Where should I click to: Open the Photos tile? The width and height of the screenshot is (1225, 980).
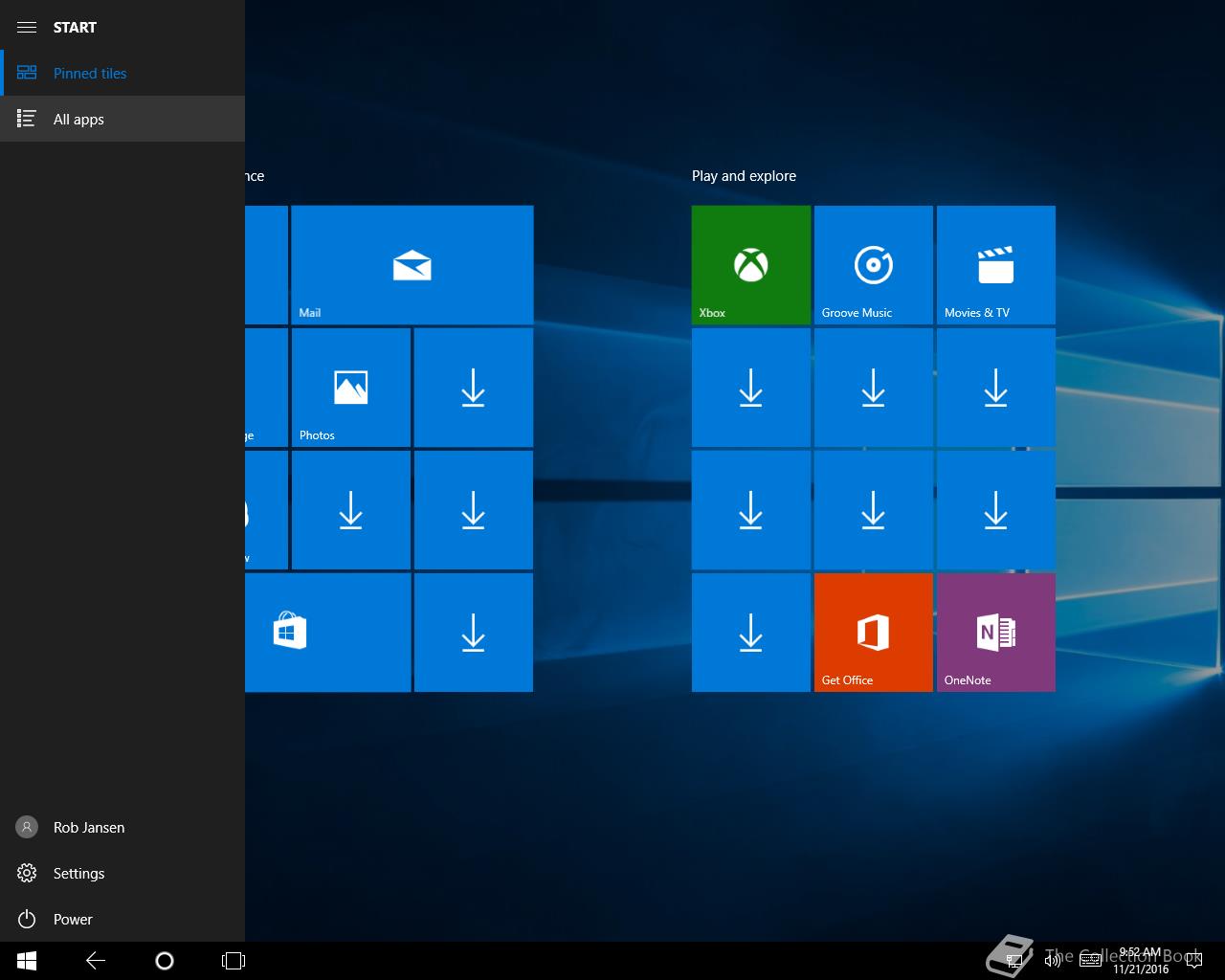click(351, 388)
